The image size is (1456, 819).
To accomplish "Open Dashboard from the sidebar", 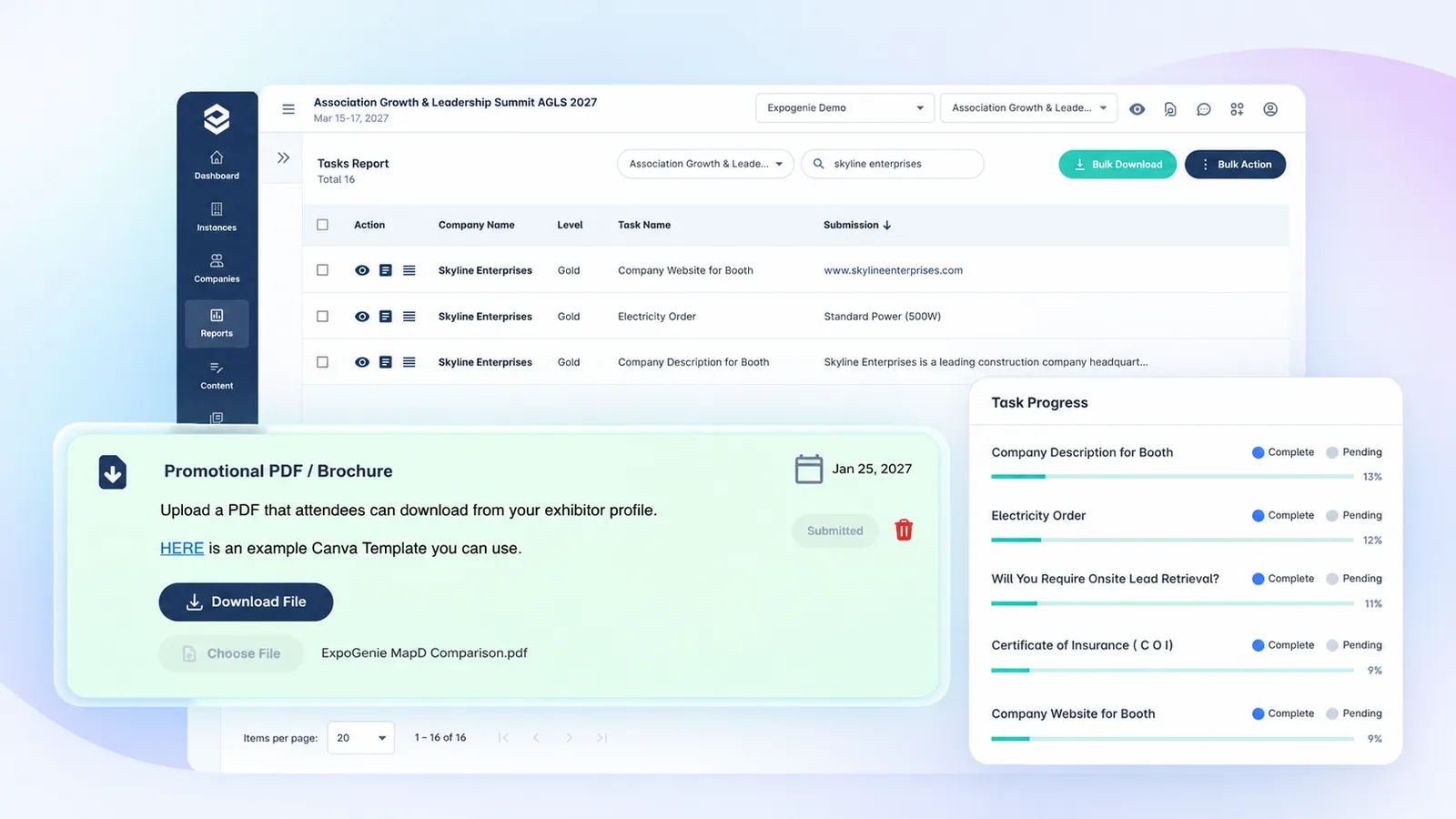I will click(217, 166).
